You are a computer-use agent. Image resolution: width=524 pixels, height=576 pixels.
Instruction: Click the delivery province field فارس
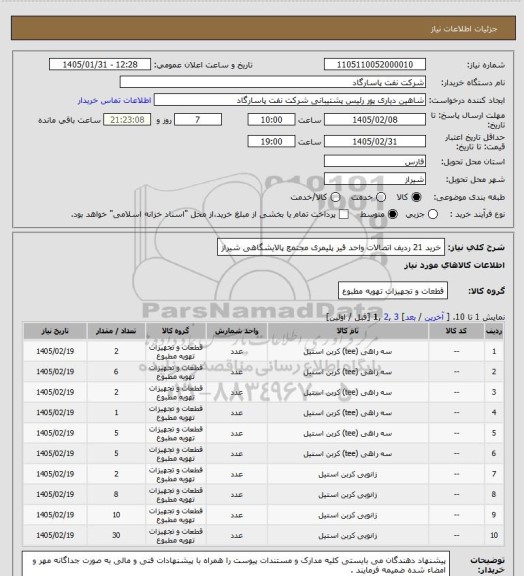click(375, 161)
